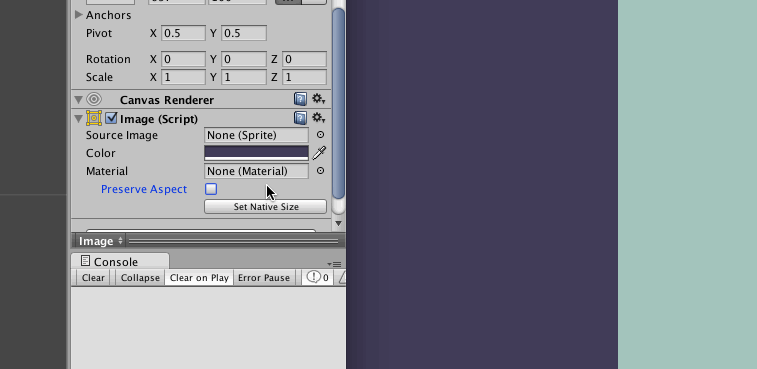Image resolution: width=757 pixels, height=369 pixels.
Task: Edit the Scale Z field
Action: pos(304,77)
